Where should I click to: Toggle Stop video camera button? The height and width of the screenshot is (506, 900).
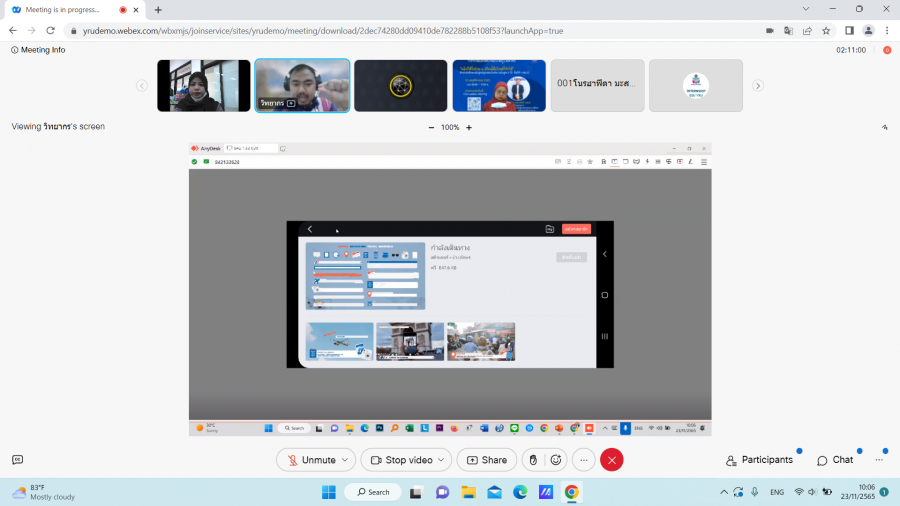click(x=399, y=460)
